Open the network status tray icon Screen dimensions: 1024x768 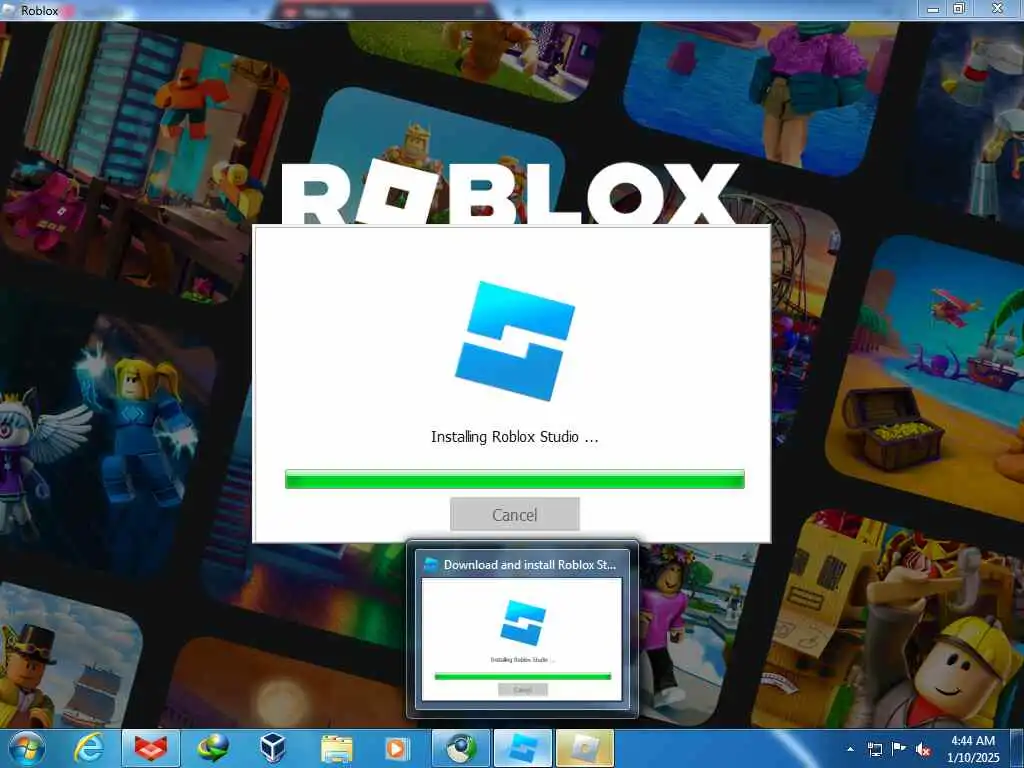(x=874, y=749)
